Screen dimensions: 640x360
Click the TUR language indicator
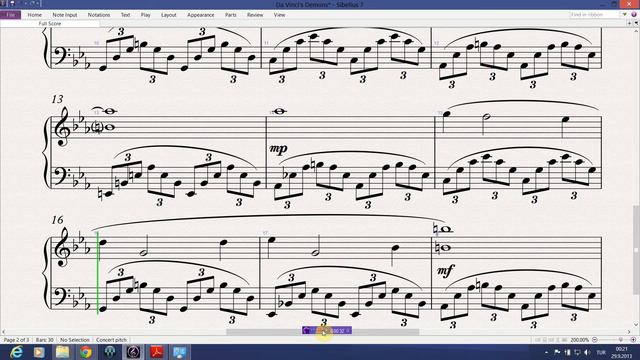[601, 353]
